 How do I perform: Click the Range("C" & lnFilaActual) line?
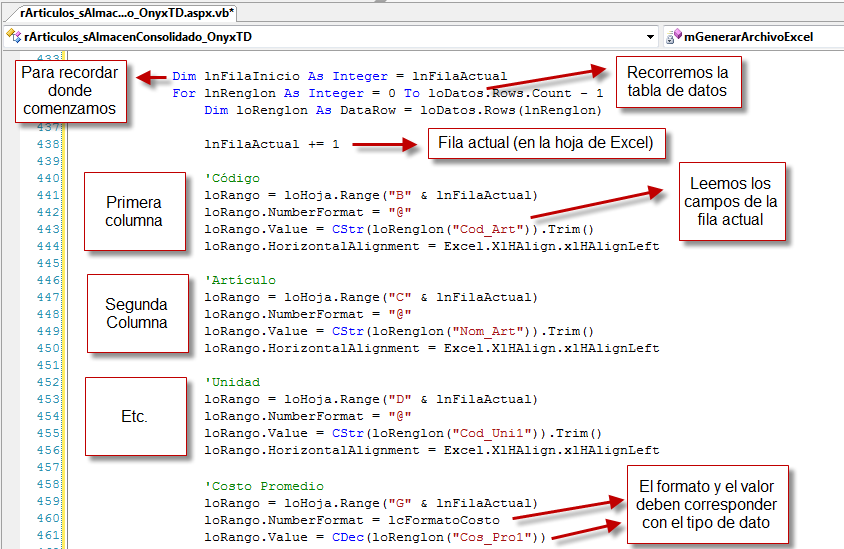[371, 298]
